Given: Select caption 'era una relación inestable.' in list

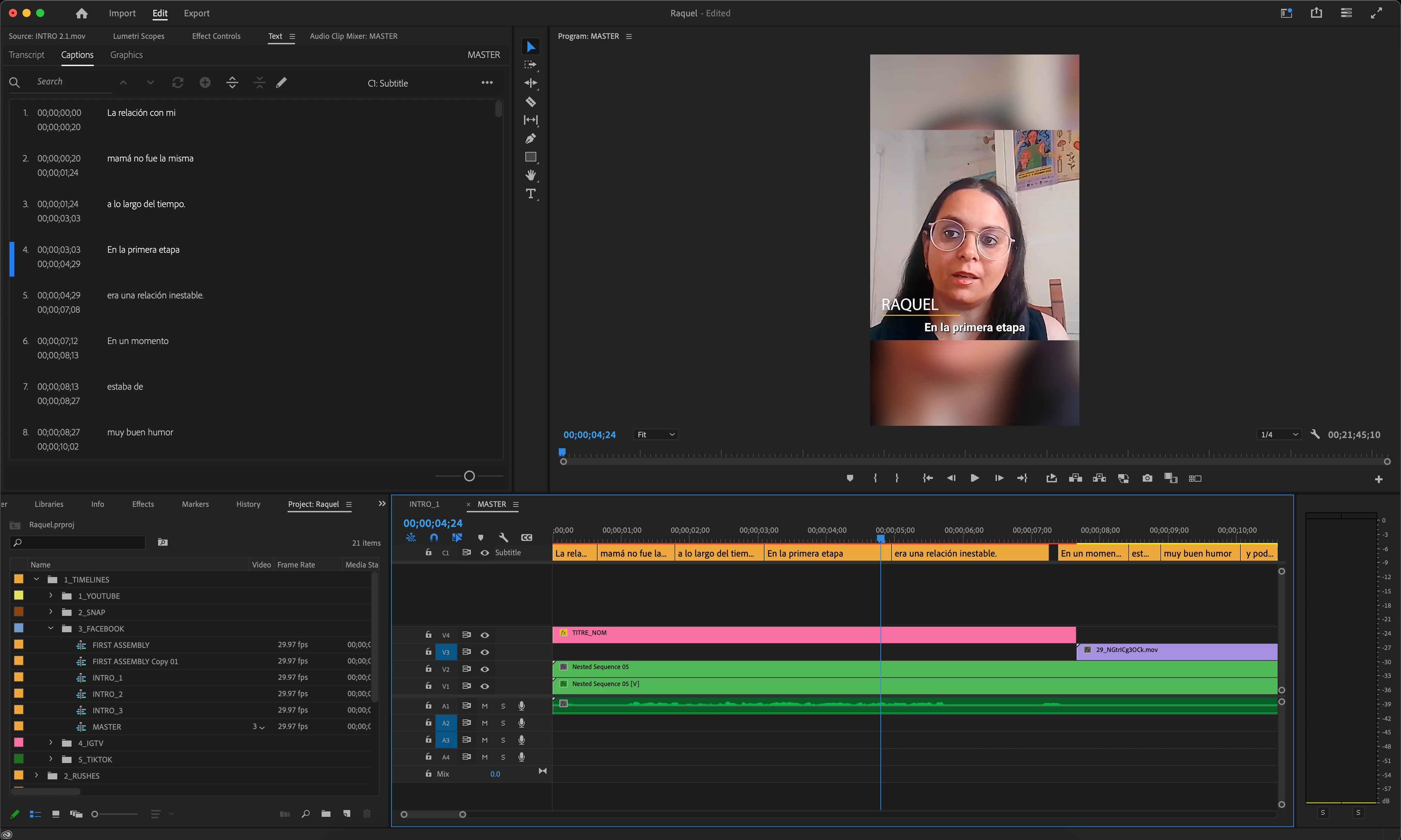Looking at the screenshot, I should 155,295.
